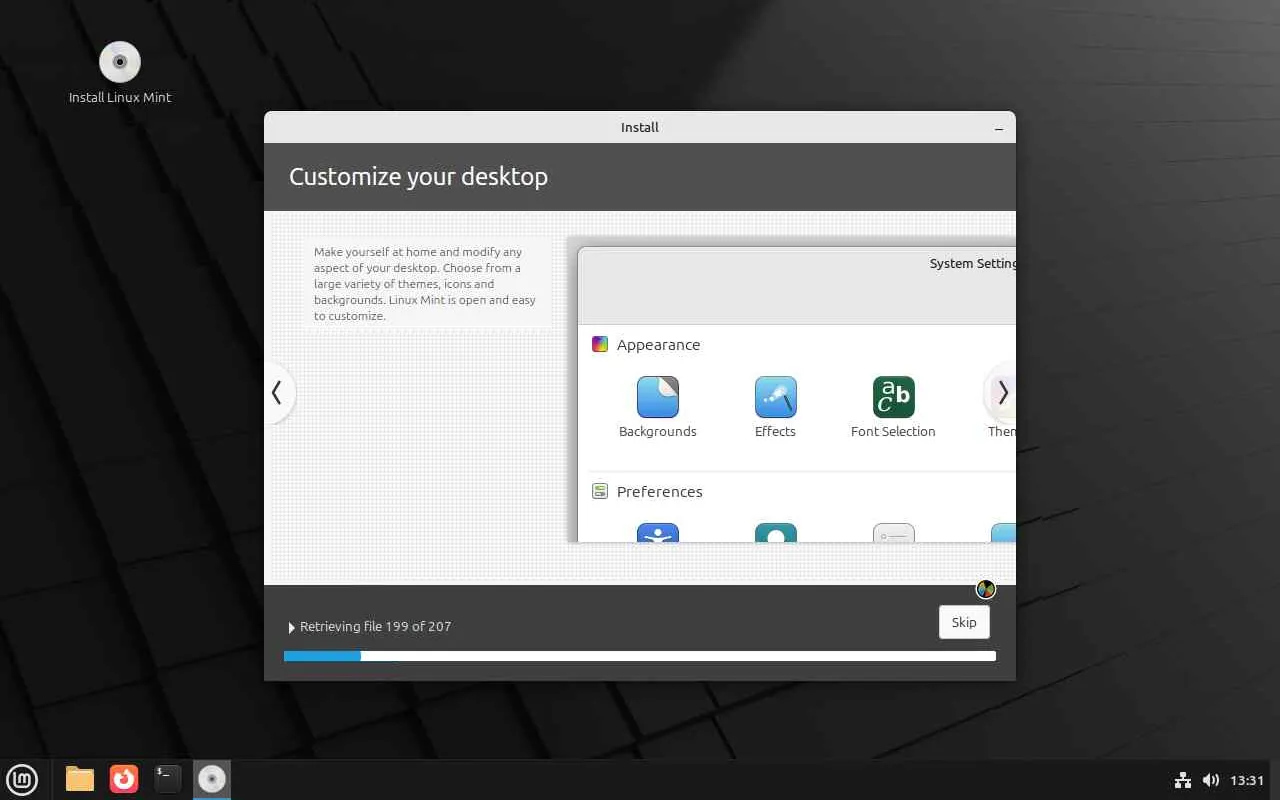
Task: Click the System Settings title in the slideshow
Action: 972,264
